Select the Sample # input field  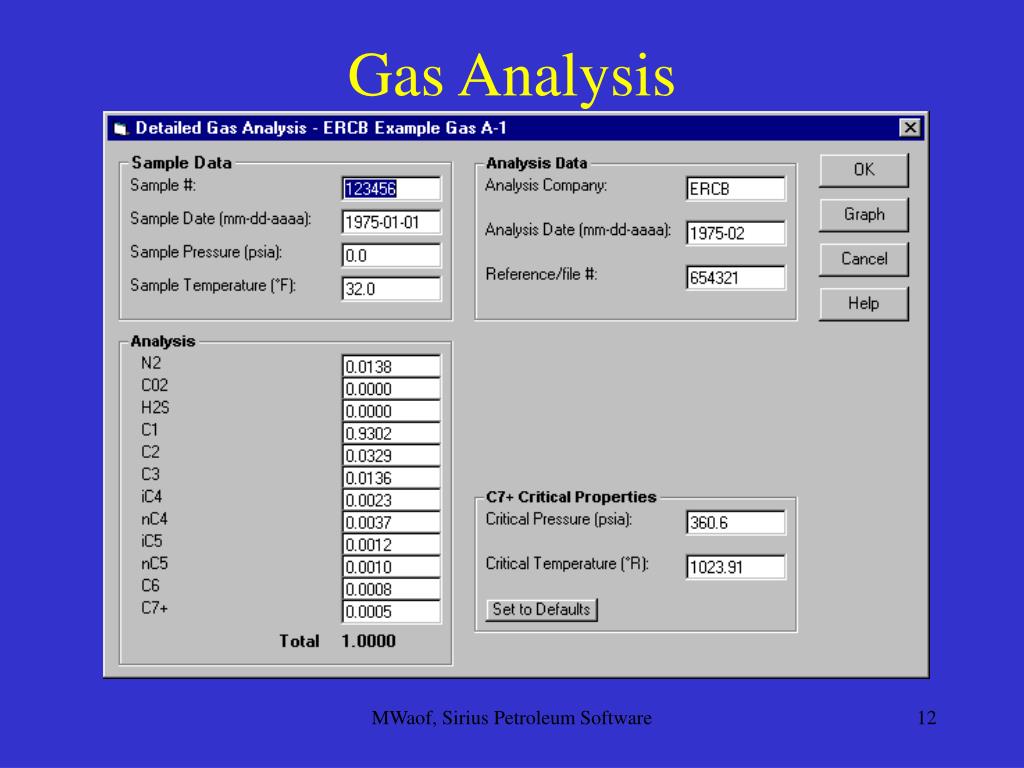(x=391, y=189)
